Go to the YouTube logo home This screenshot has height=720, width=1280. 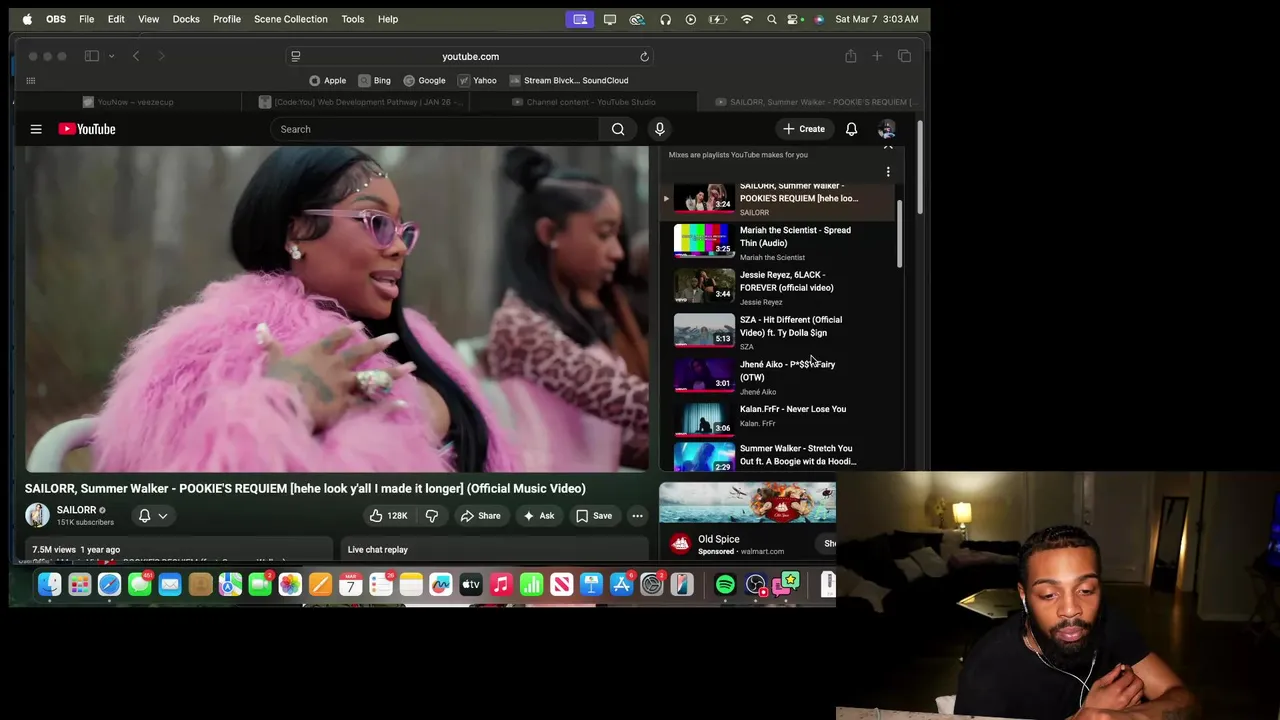click(x=87, y=129)
